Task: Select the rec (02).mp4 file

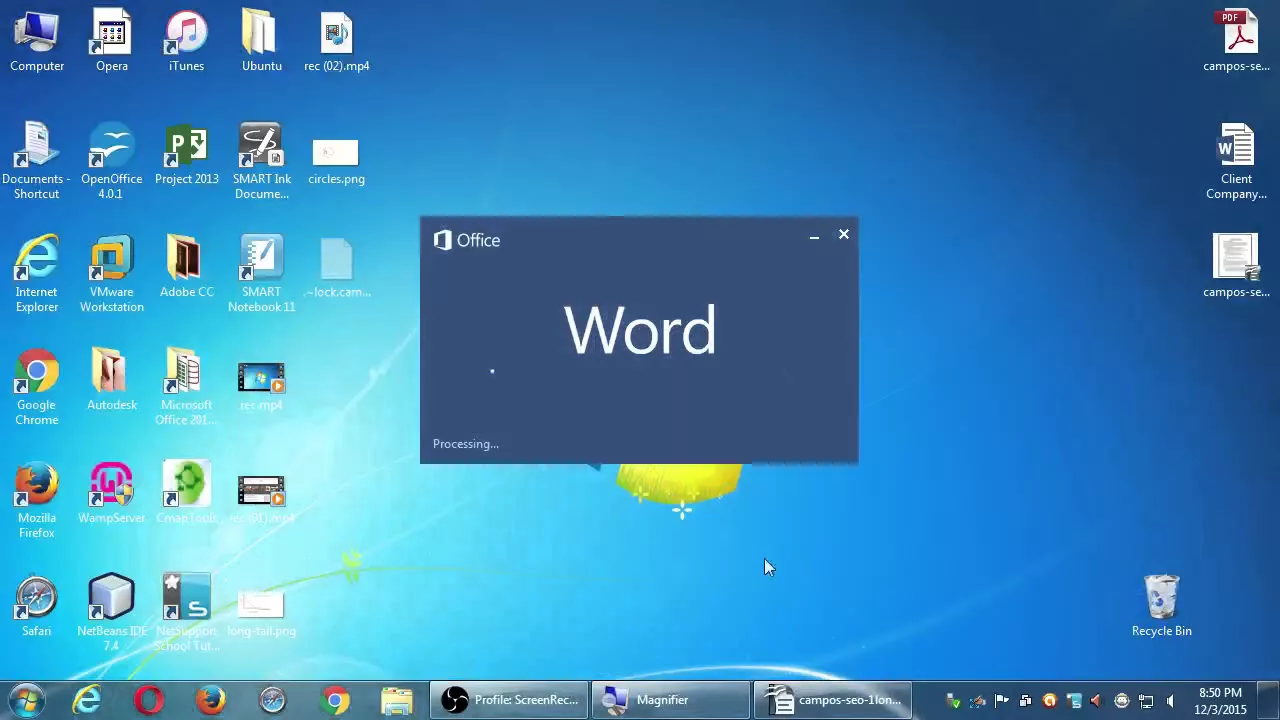Action: [x=337, y=40]
